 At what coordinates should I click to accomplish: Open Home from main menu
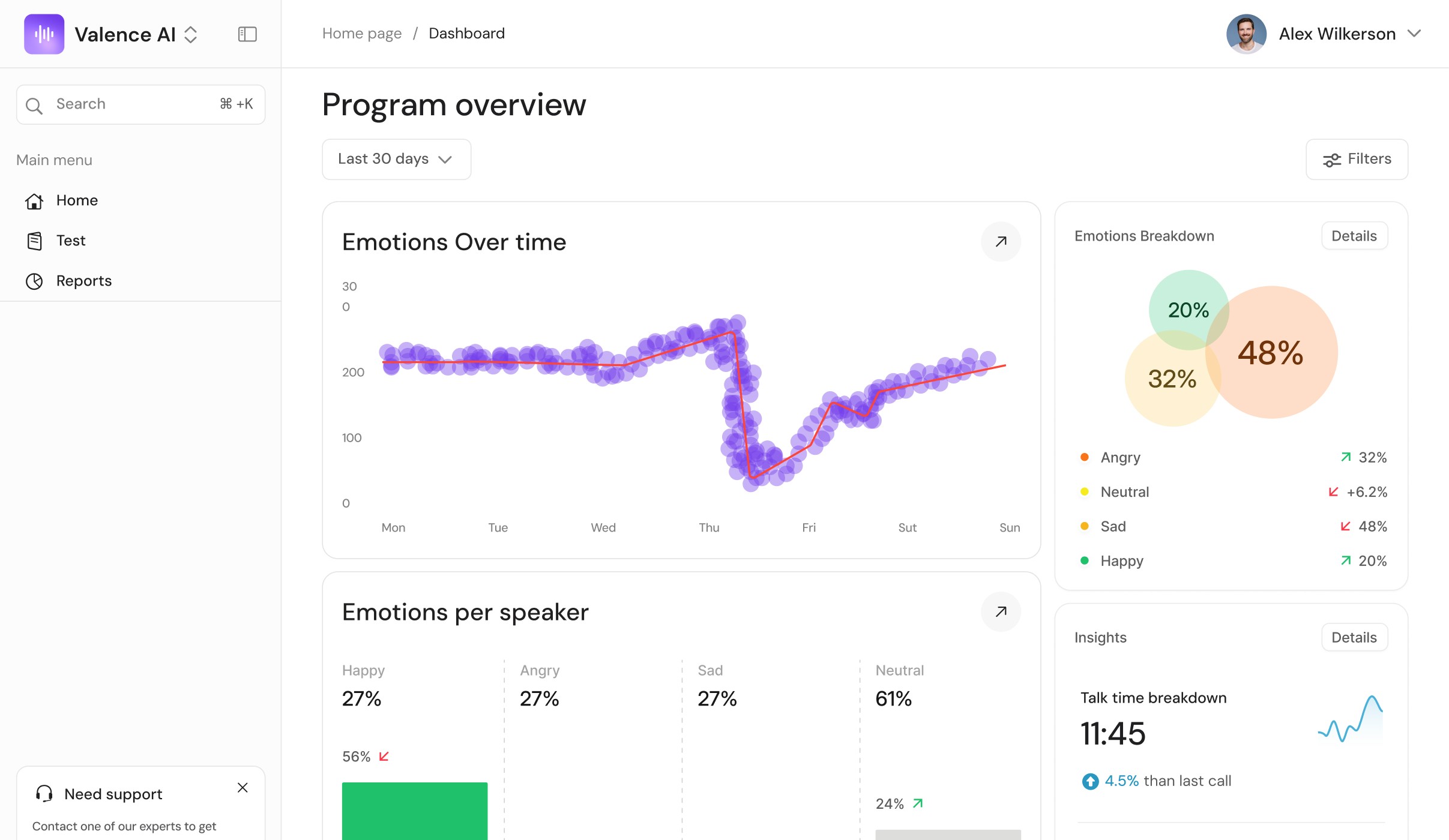(77, 200)
